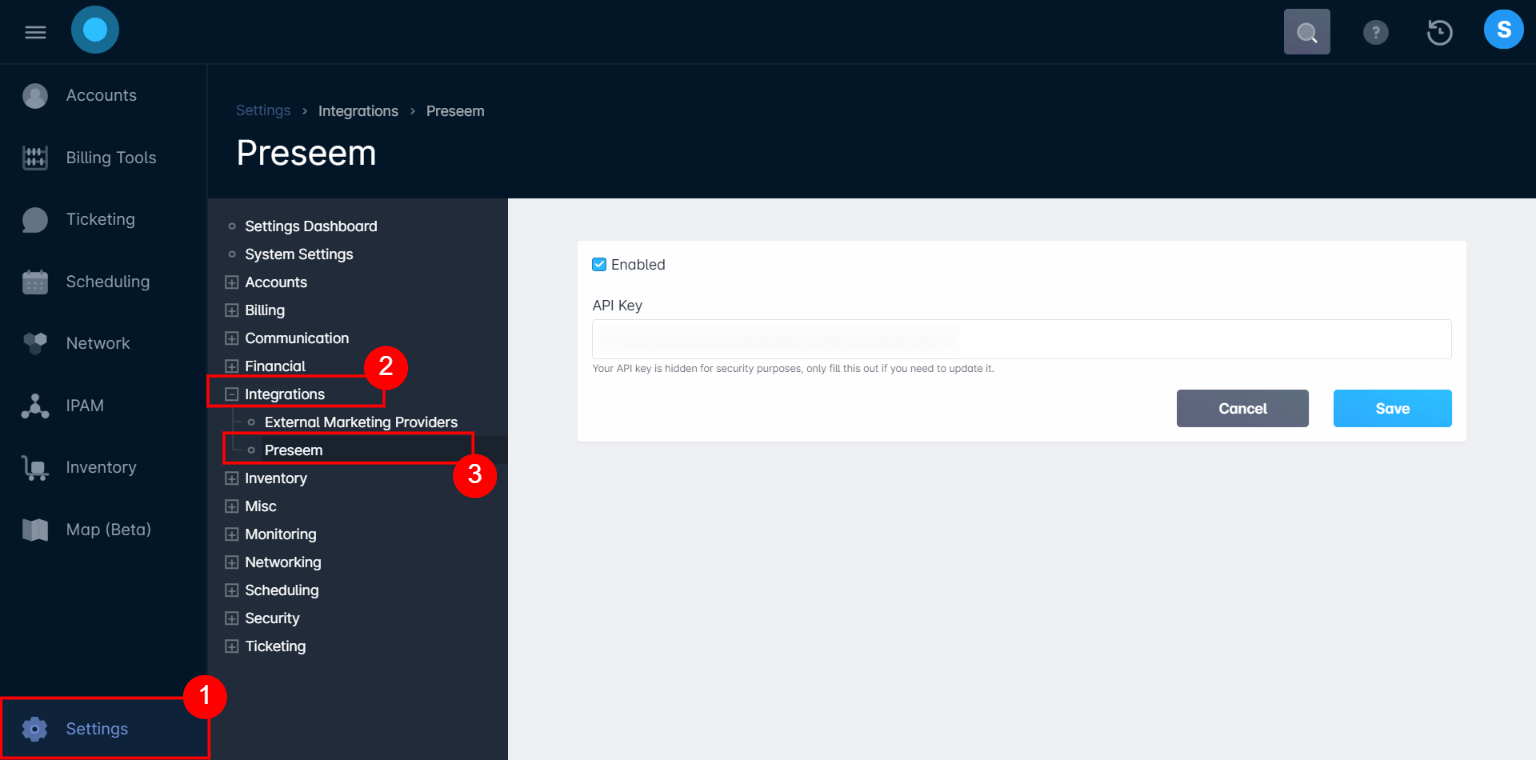Expand the Monitoring tree node
This screenshot has height=760, width=1536.
(x=232, y=535)
